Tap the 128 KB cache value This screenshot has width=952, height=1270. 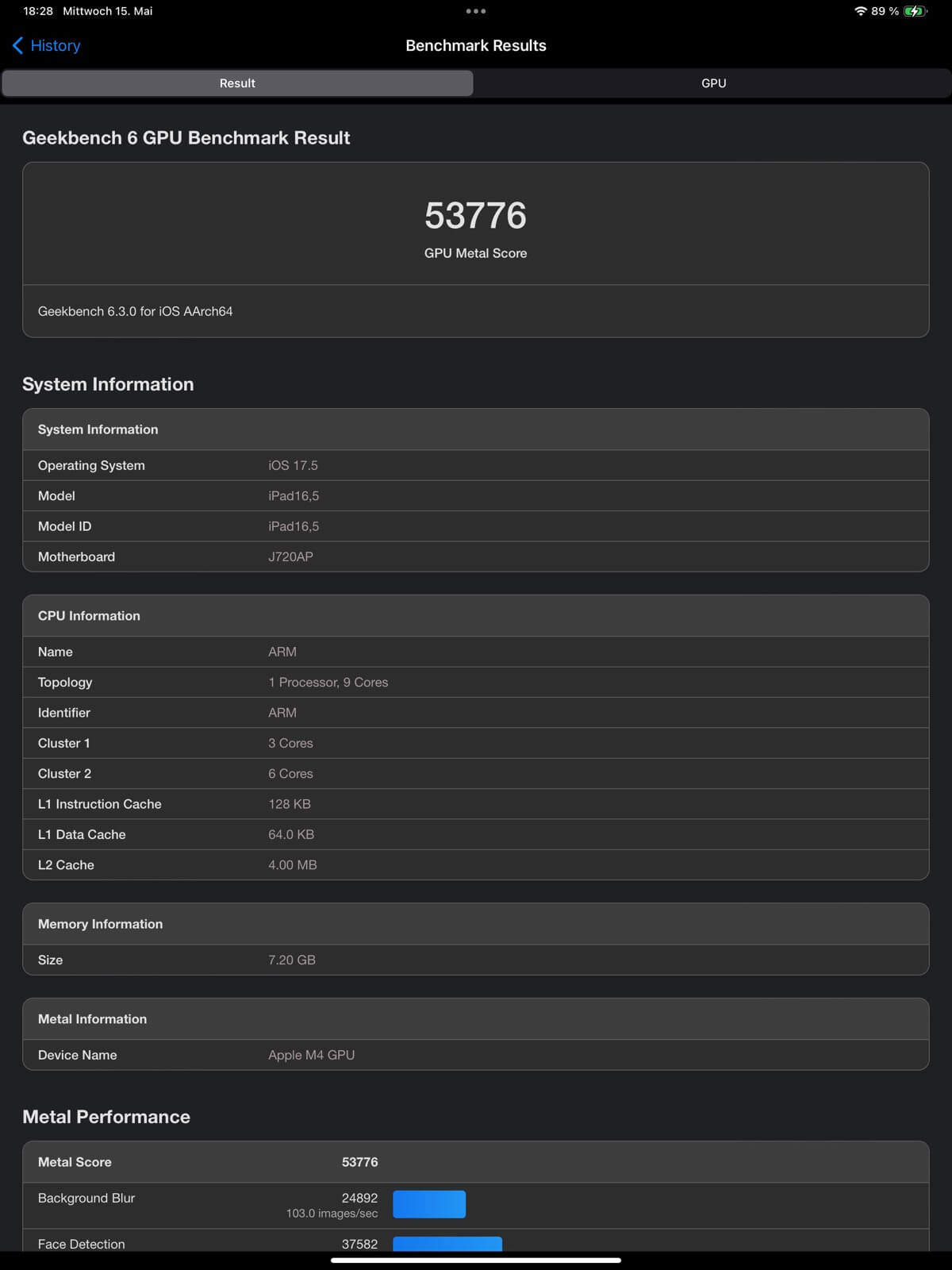click(x=290, y=804)
